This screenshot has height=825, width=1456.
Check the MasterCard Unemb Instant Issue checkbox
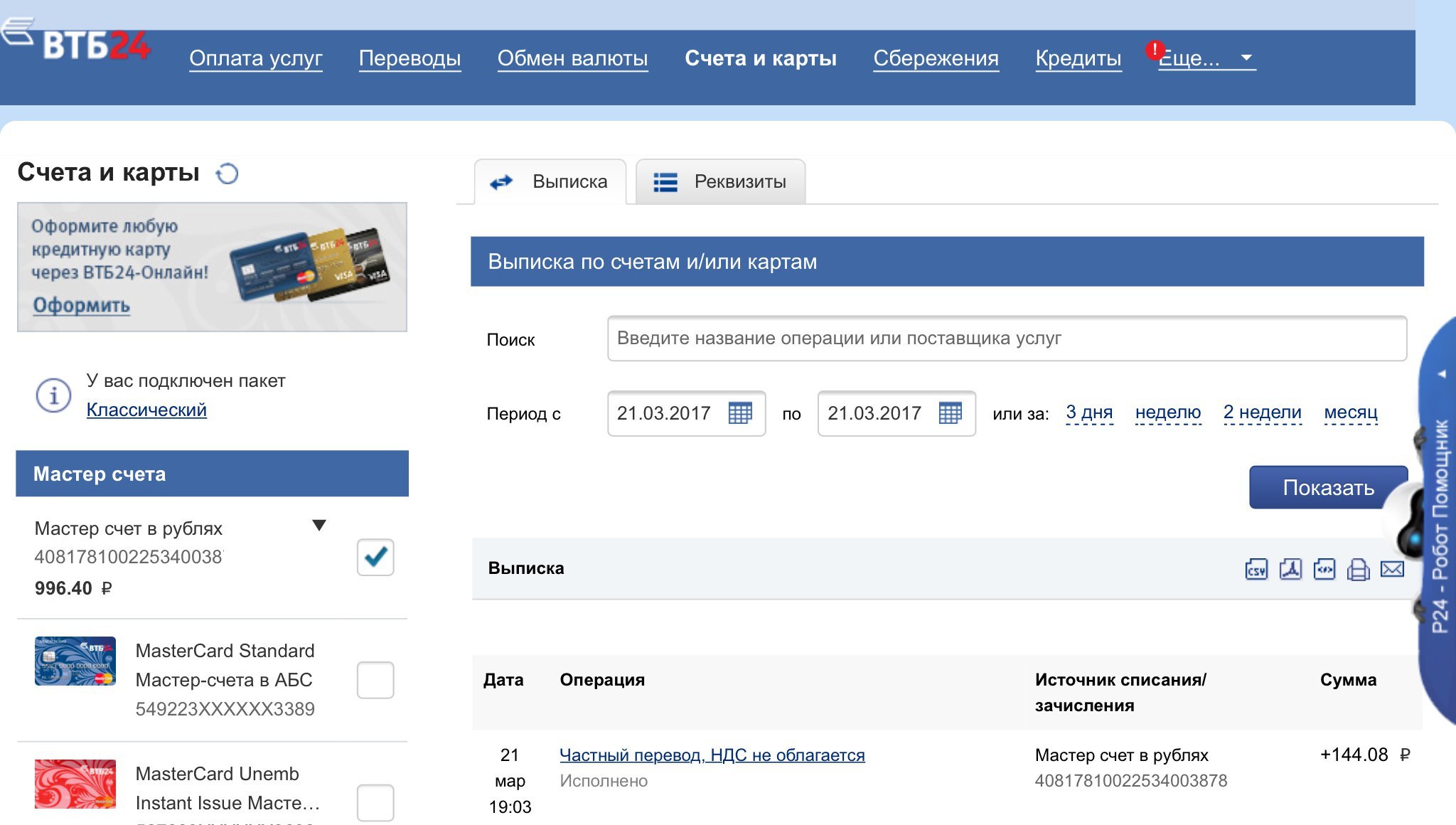click(x=375, y=802)
